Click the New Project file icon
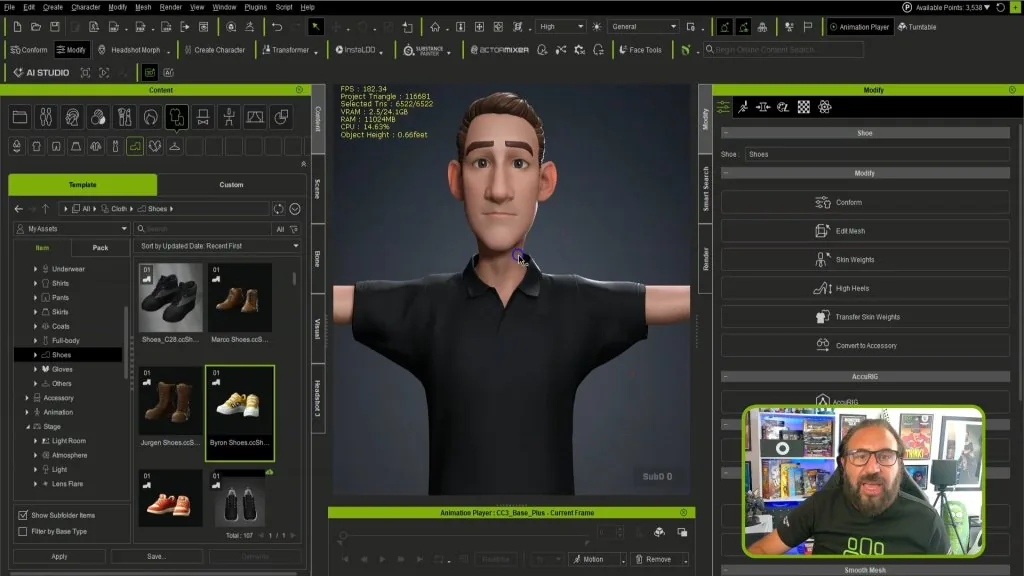This screenshot has height=576, width=1024. (x=18, y=27)
